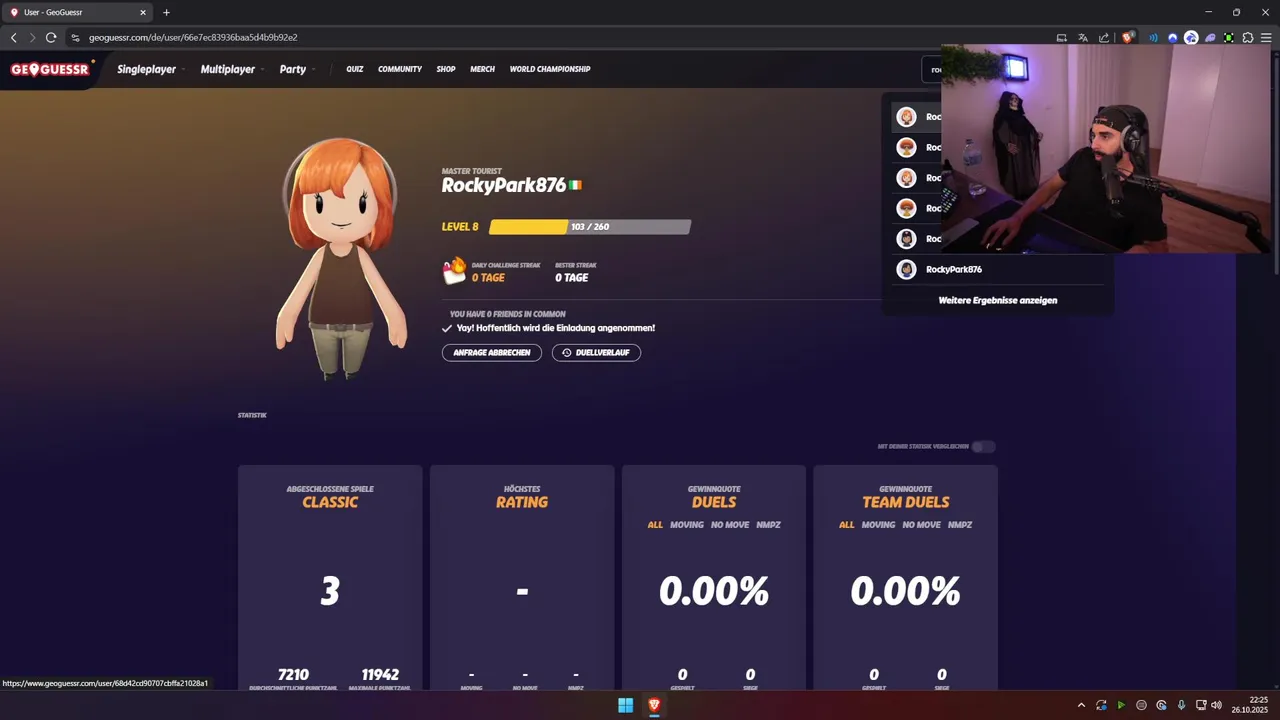Click the browser forward arrow
Image resolution: width=1280 pixels, height=720 pixels.
point(32,37)
